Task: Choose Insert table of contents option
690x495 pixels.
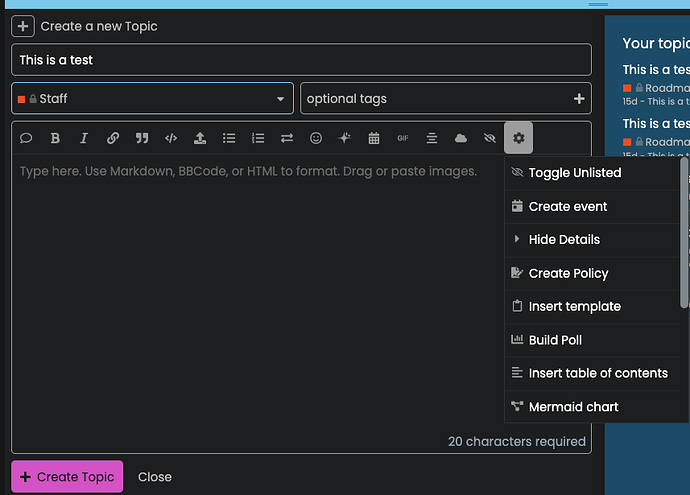Action: click(592, 374)
